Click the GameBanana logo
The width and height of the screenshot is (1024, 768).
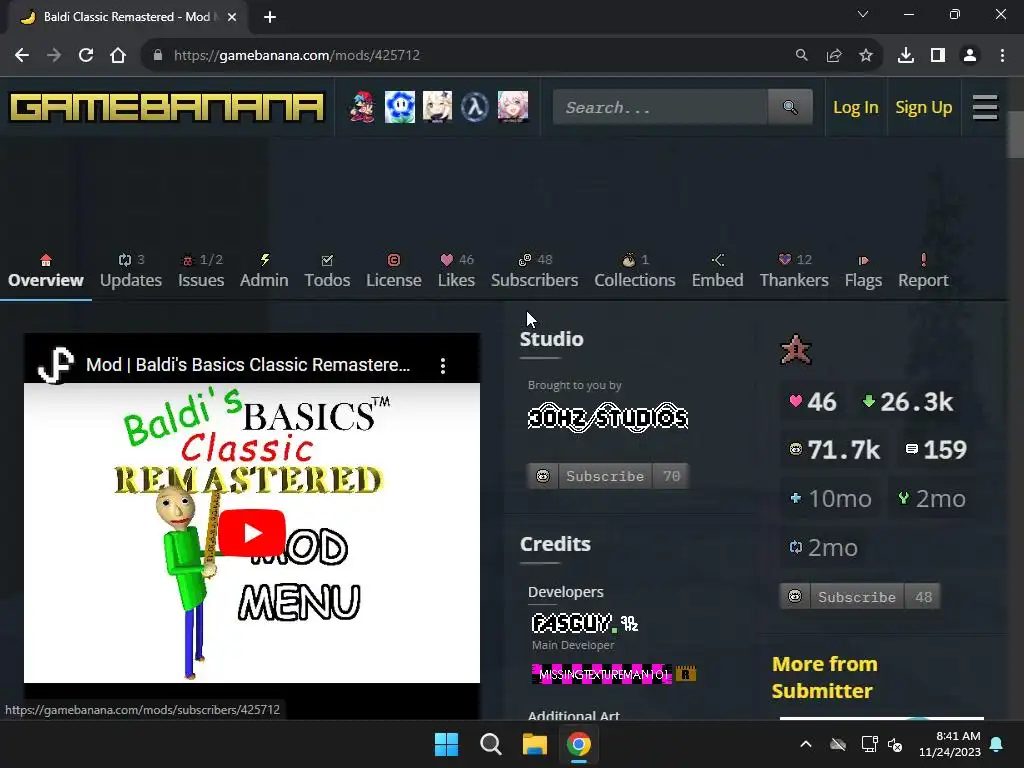tap(167, 107)
